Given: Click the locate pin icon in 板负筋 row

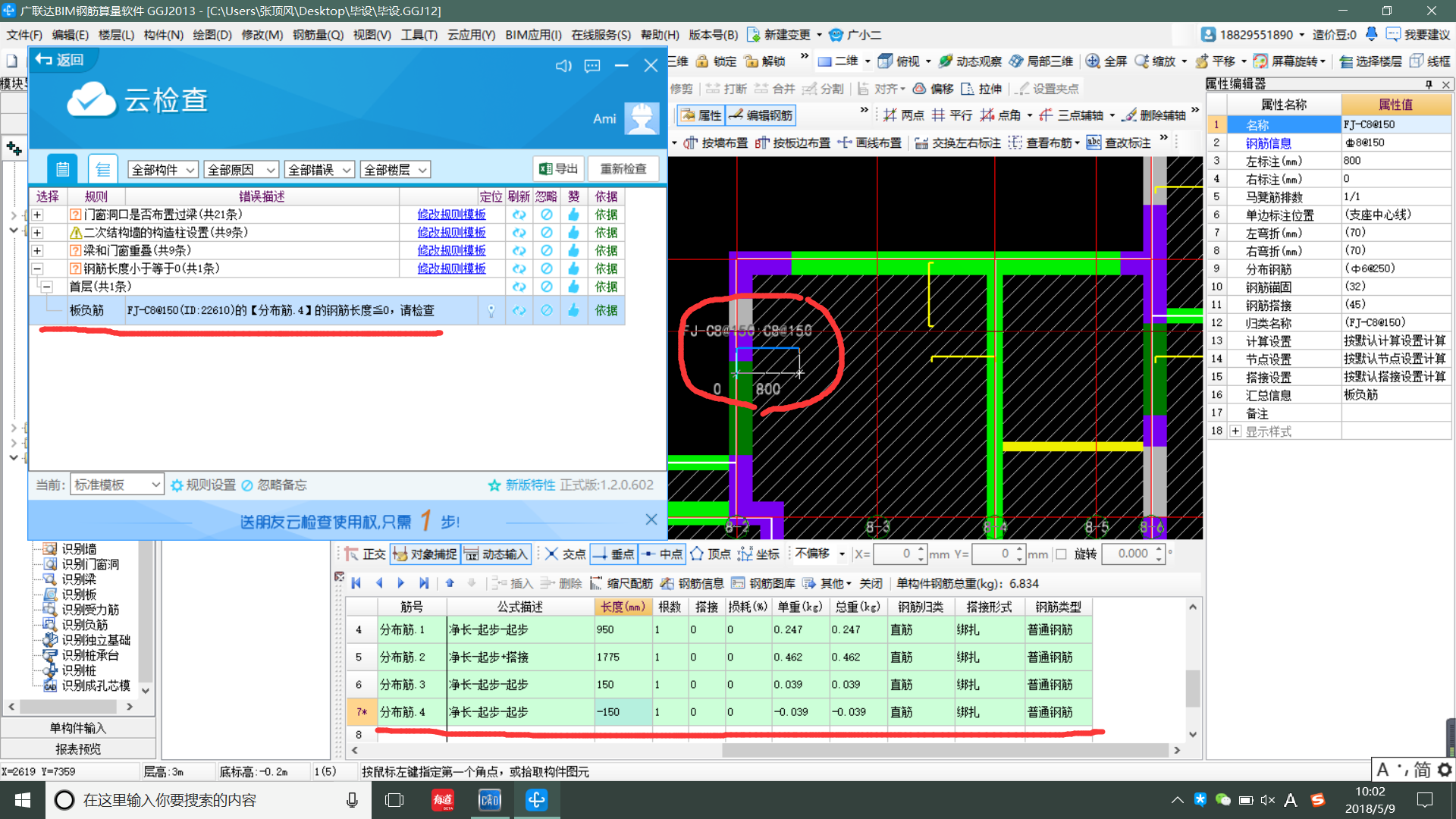Looking at the screenshot, I should point(491,311).
